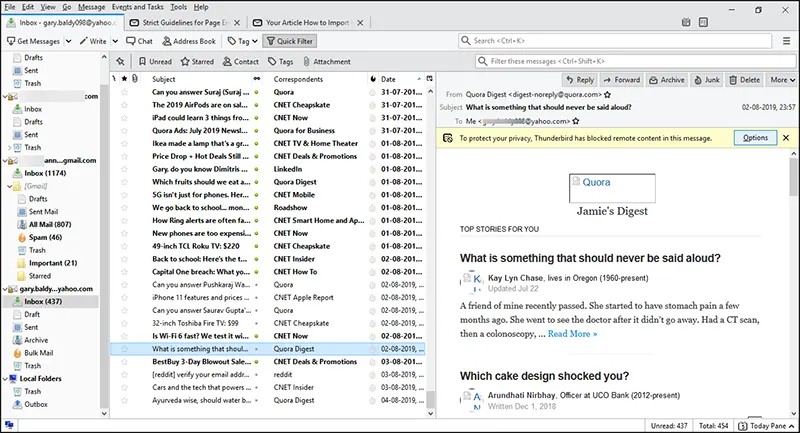Open the Chat toolbar button

pyautogui.click(x=139, y=41)
